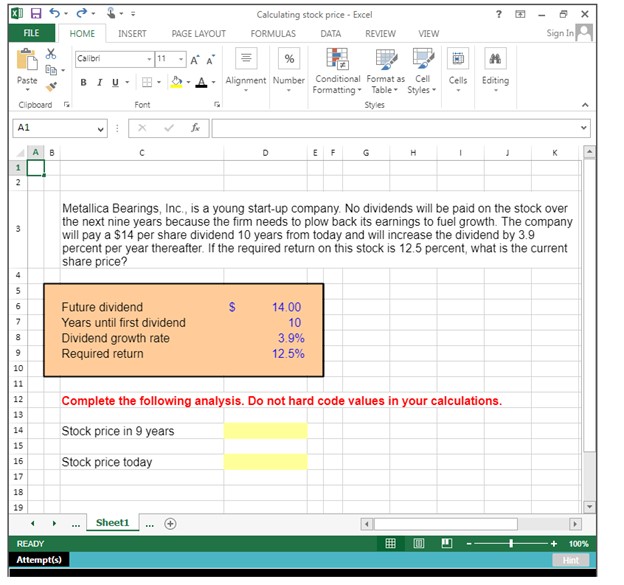Decrease font size with smaller A icon
The height and width of the screenshot is (585, 624).
(x=210, y=60)
